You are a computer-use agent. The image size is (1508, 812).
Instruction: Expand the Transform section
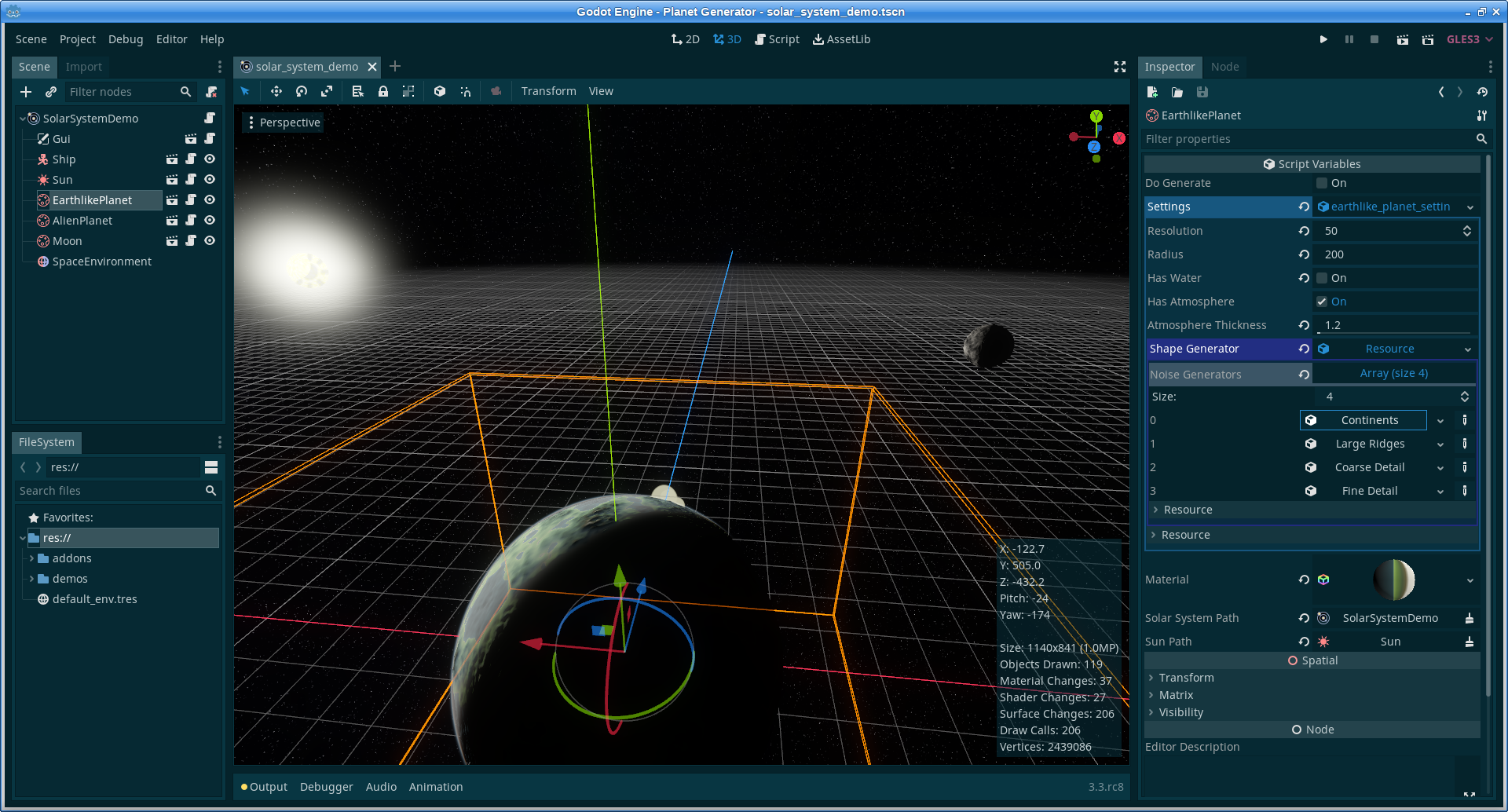coord(1186,678)
